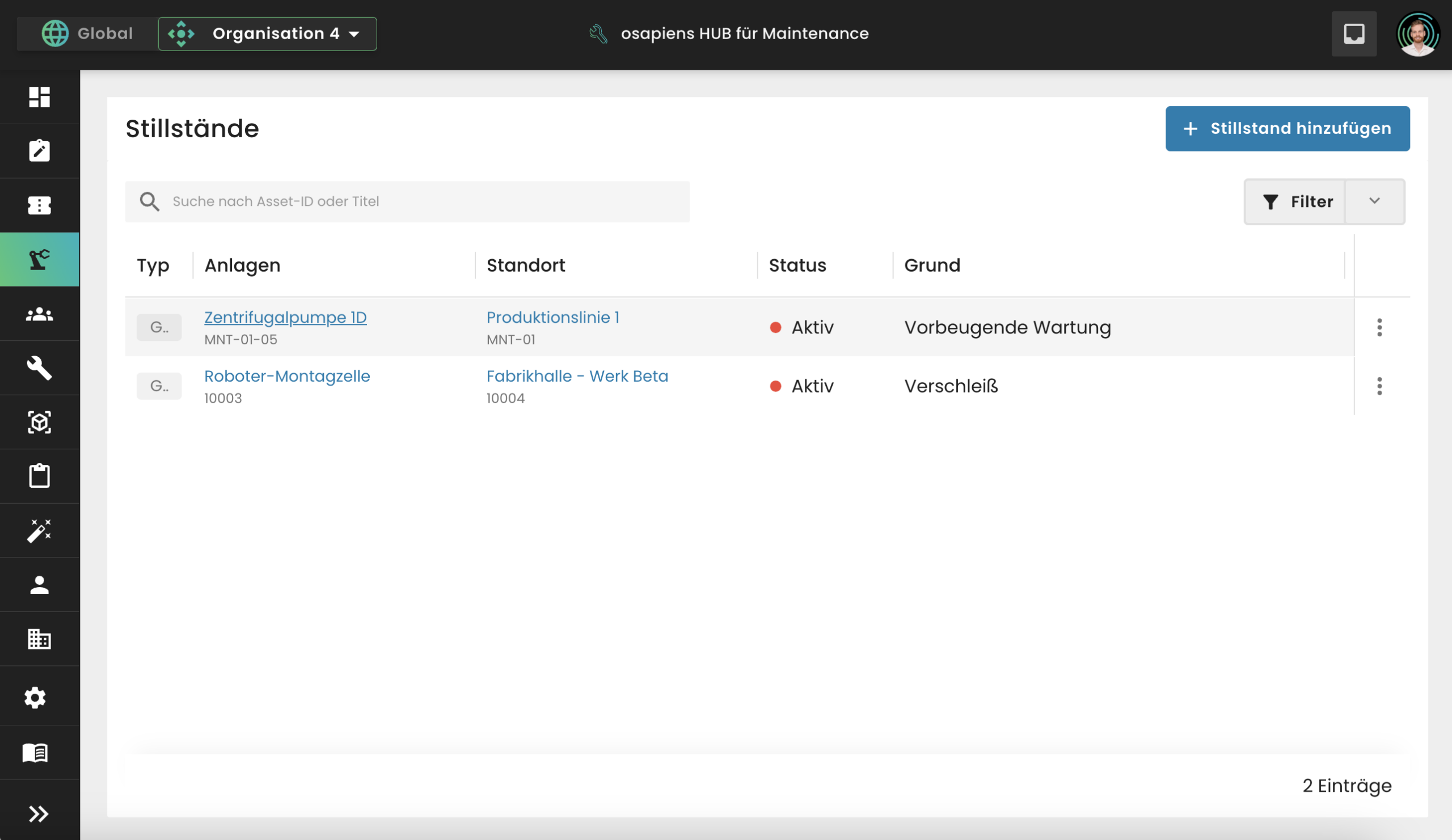Open the Organisation 4 dropdown
Screen dimensions: 1452x840
[x=268, y=34]
